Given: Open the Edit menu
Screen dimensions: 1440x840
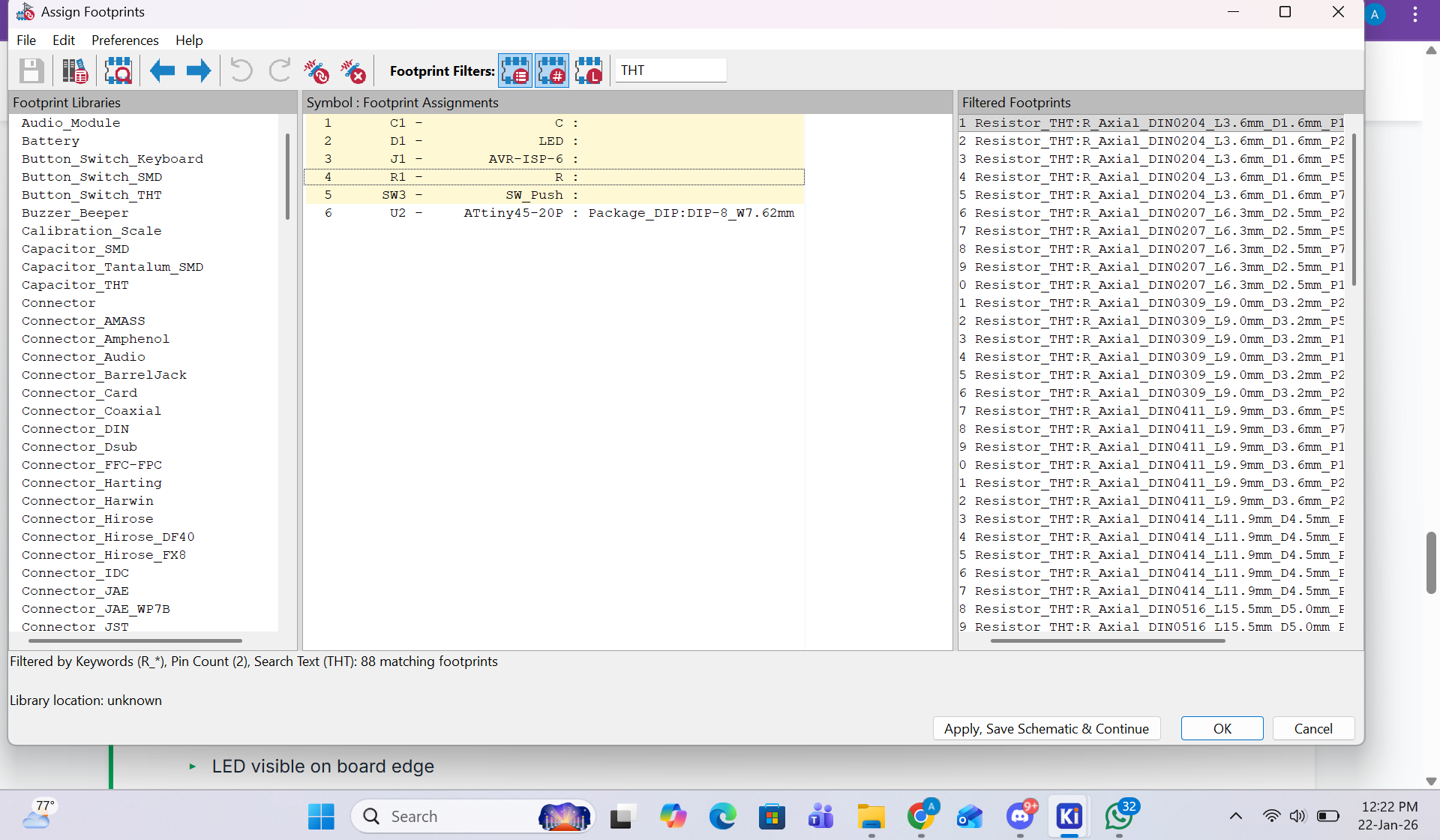Looking at the screenshot, I should click(x=64, y=40).
